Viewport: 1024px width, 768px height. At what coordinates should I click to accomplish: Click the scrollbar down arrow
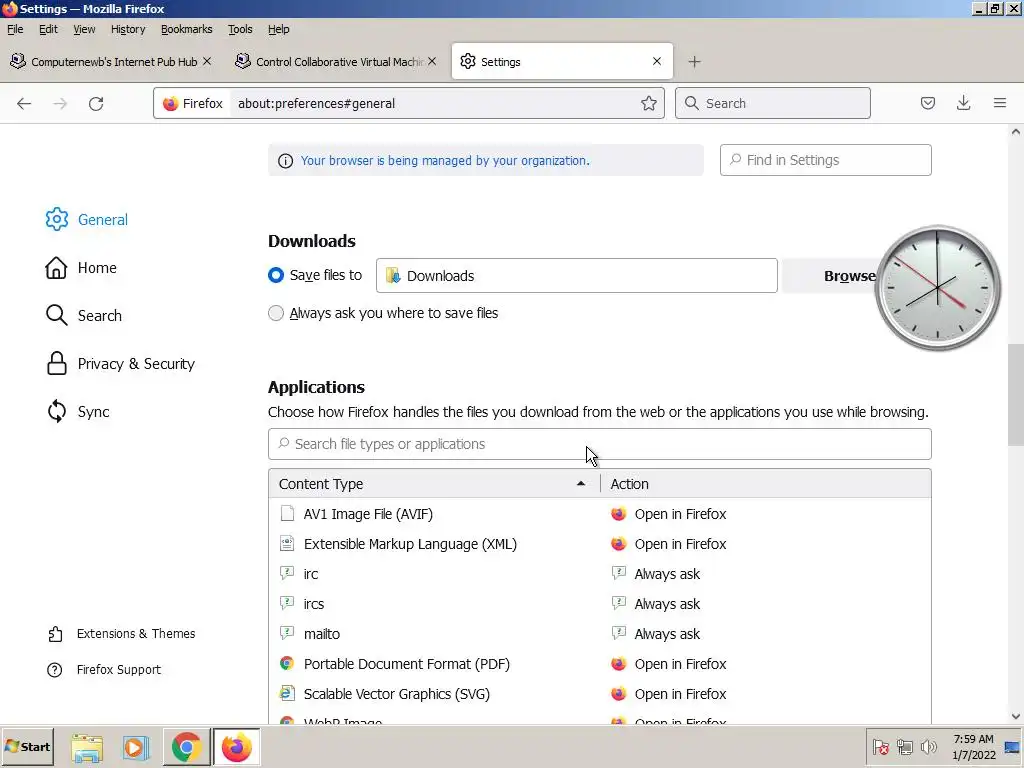click(x=1016, y=716)
